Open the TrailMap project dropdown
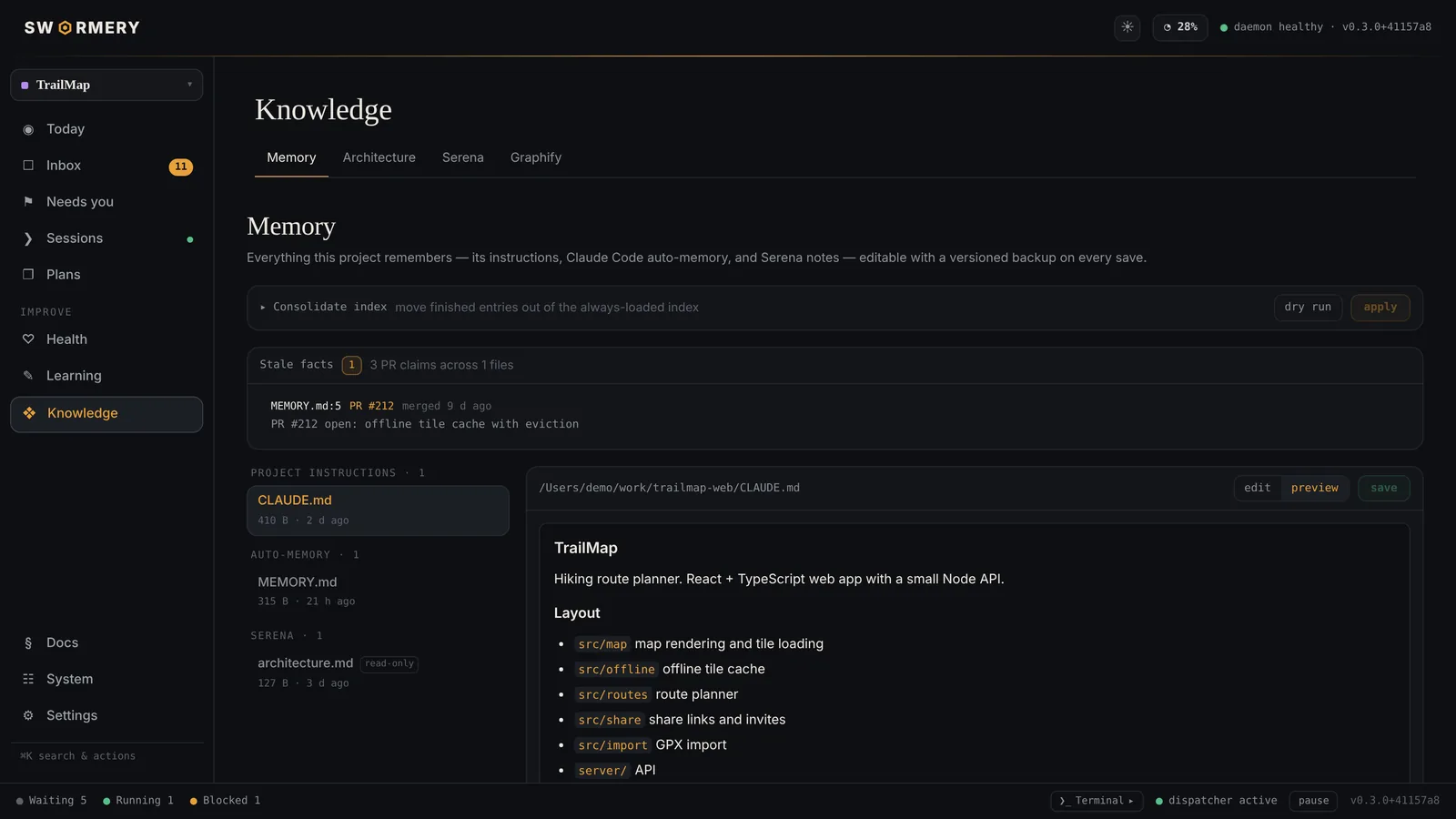The width and height of the screenshot is (1456, 819). [106, 85]
